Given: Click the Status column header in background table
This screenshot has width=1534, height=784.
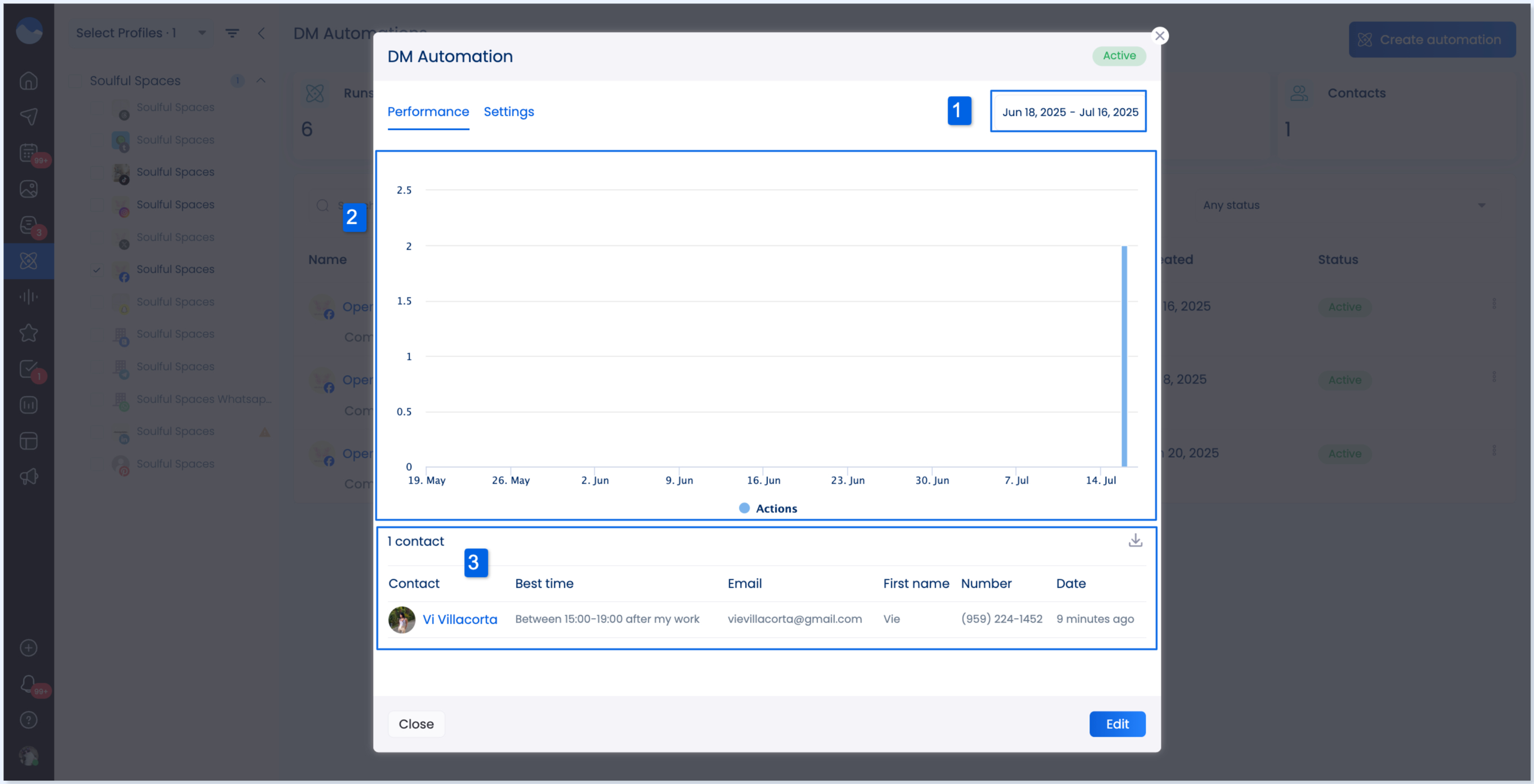Looking at the screenshot, I should pyautogui.click(x=1338, y=259).
